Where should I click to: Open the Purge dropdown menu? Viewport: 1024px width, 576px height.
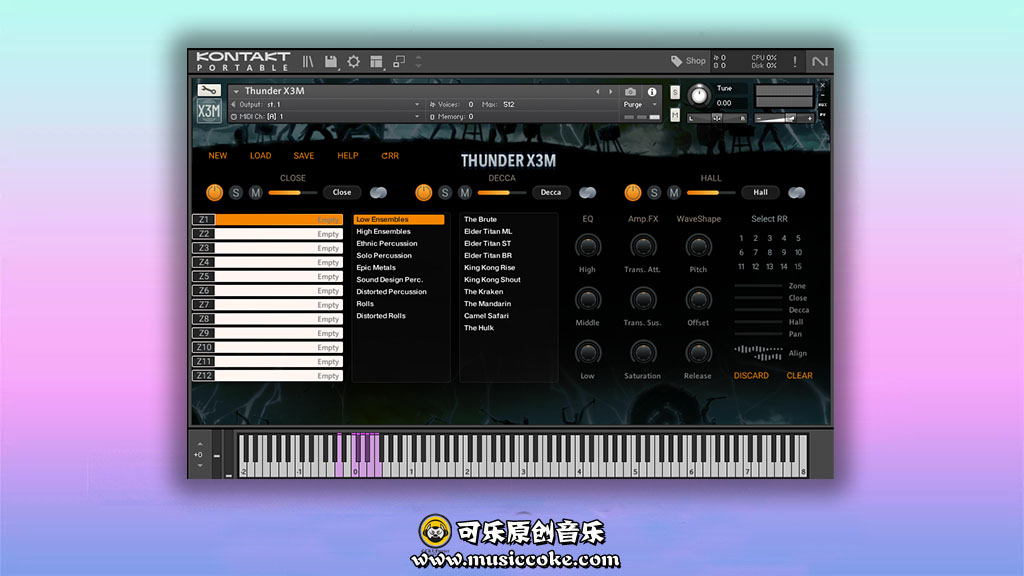[x=640, y=104]
